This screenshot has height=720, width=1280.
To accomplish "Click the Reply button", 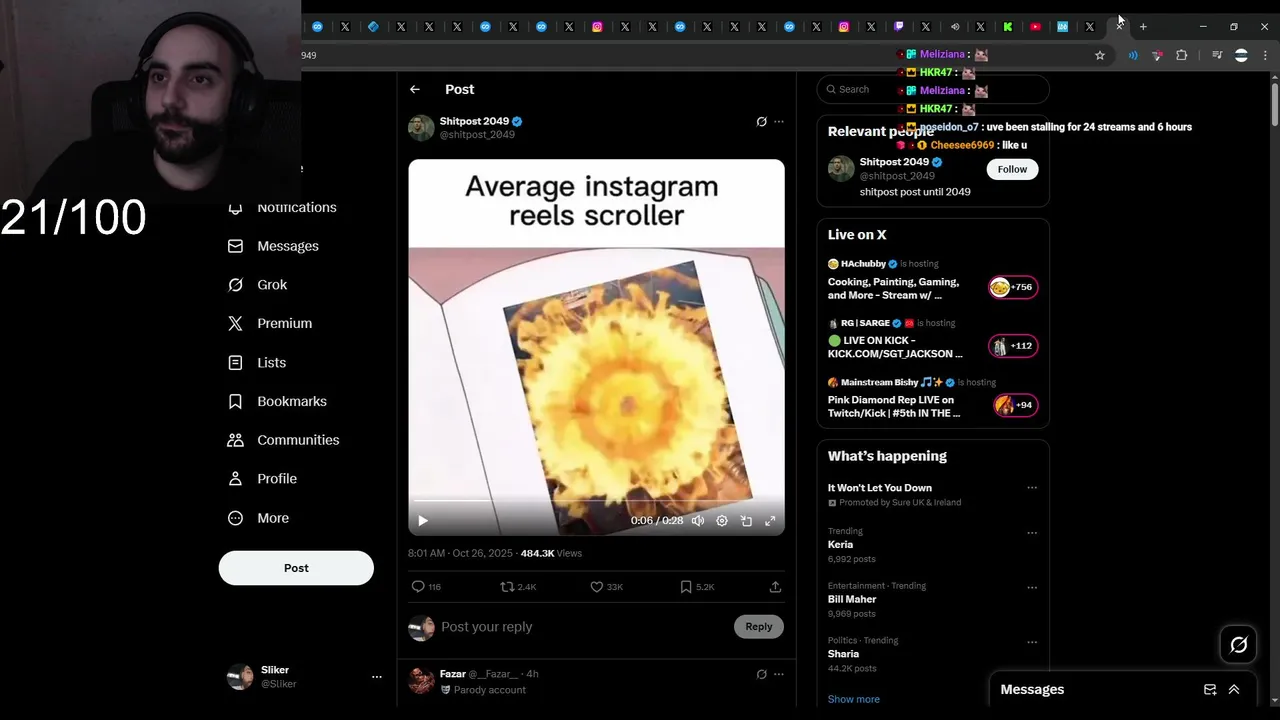I will (759, 627).
